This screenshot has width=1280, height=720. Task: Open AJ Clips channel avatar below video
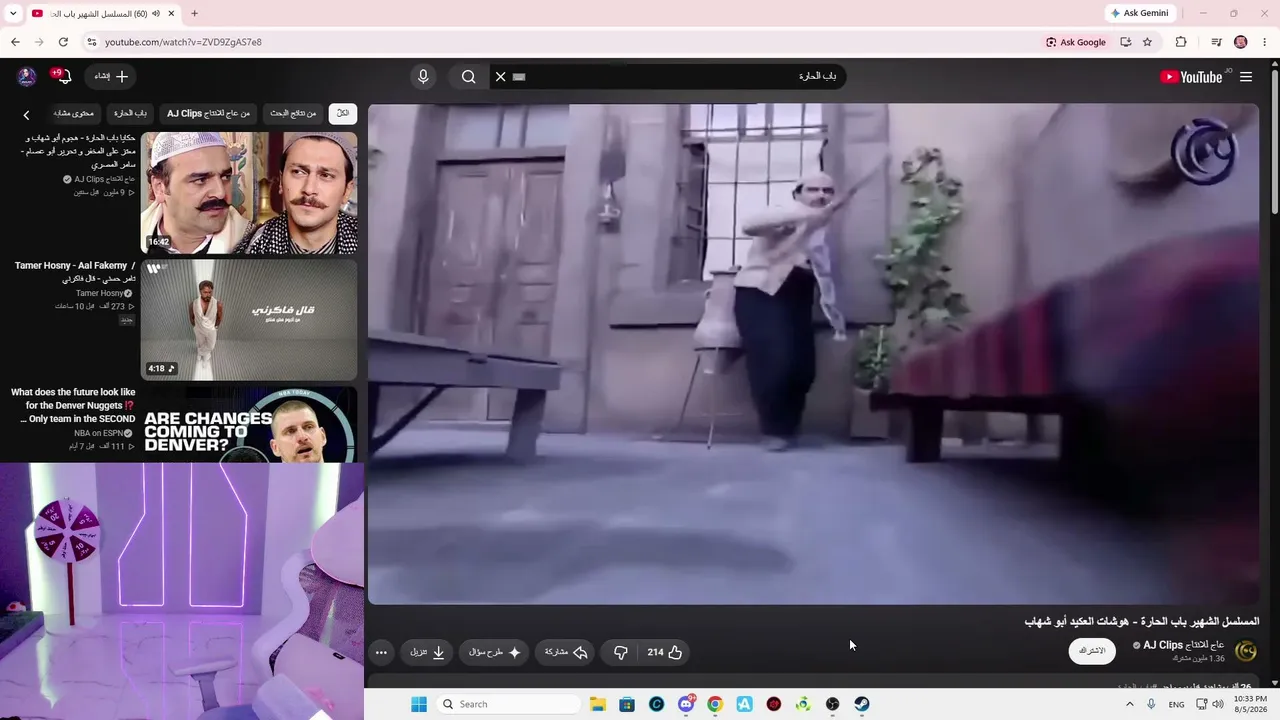(x=1246, y=651)
